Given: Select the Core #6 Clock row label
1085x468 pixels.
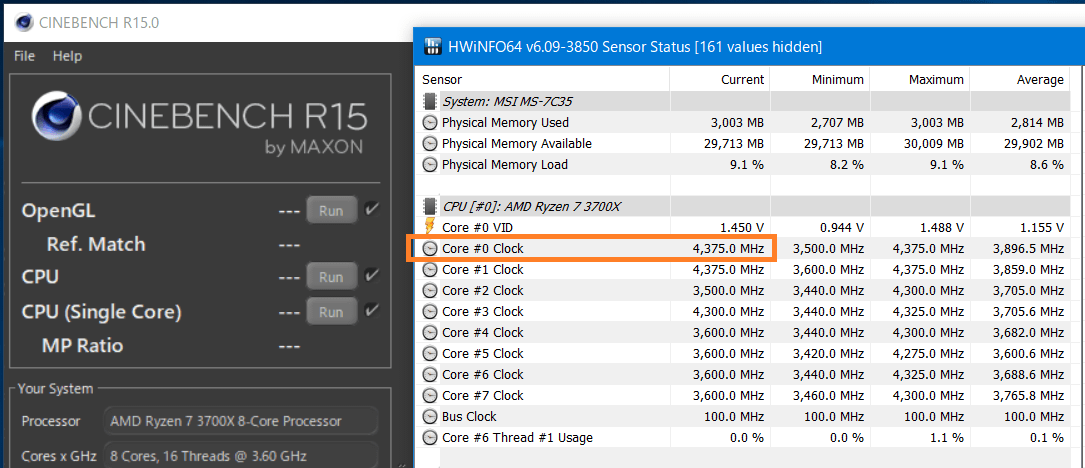Looking at the screenshot, I should tap(483, 375).
